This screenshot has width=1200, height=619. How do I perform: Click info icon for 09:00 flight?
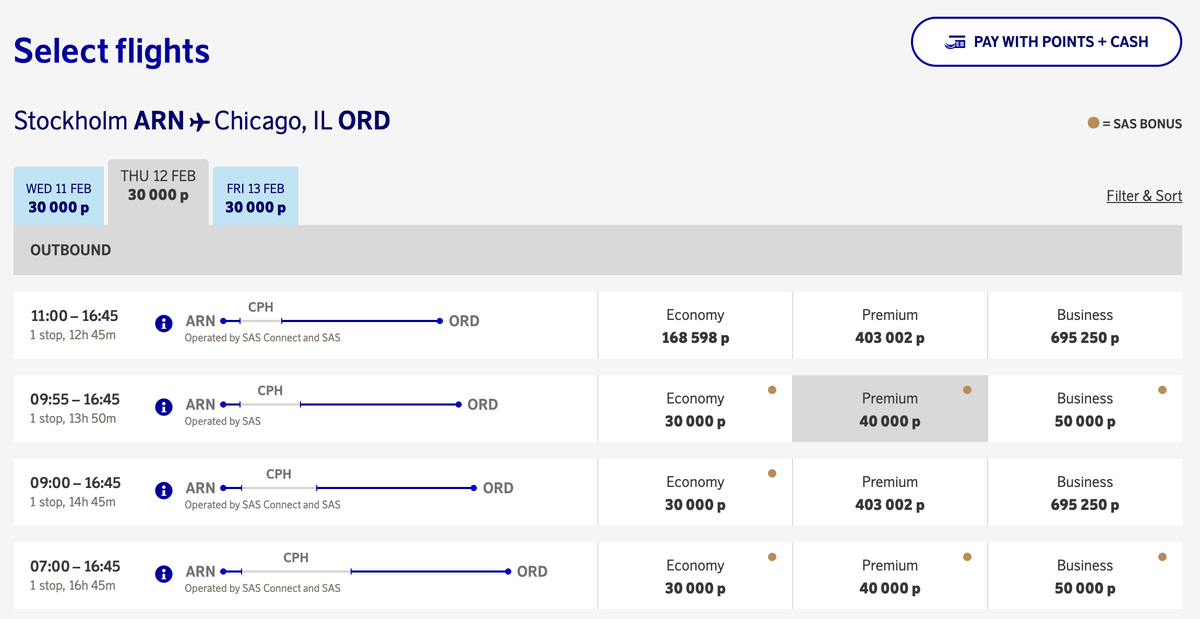(164, 491)
